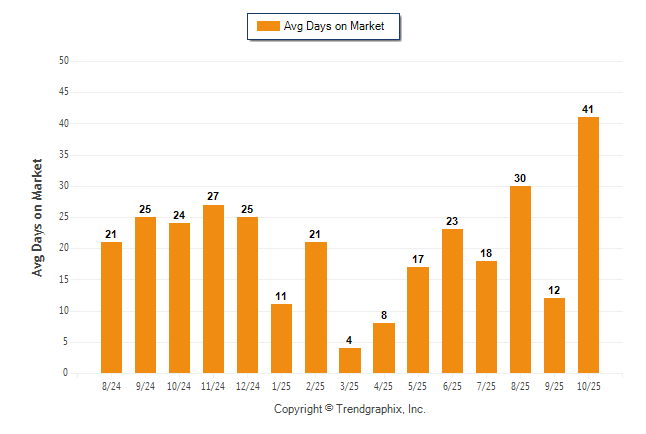Click the 12/24 x-axis label
Screen dimensions: 646x434
[247, 385]
